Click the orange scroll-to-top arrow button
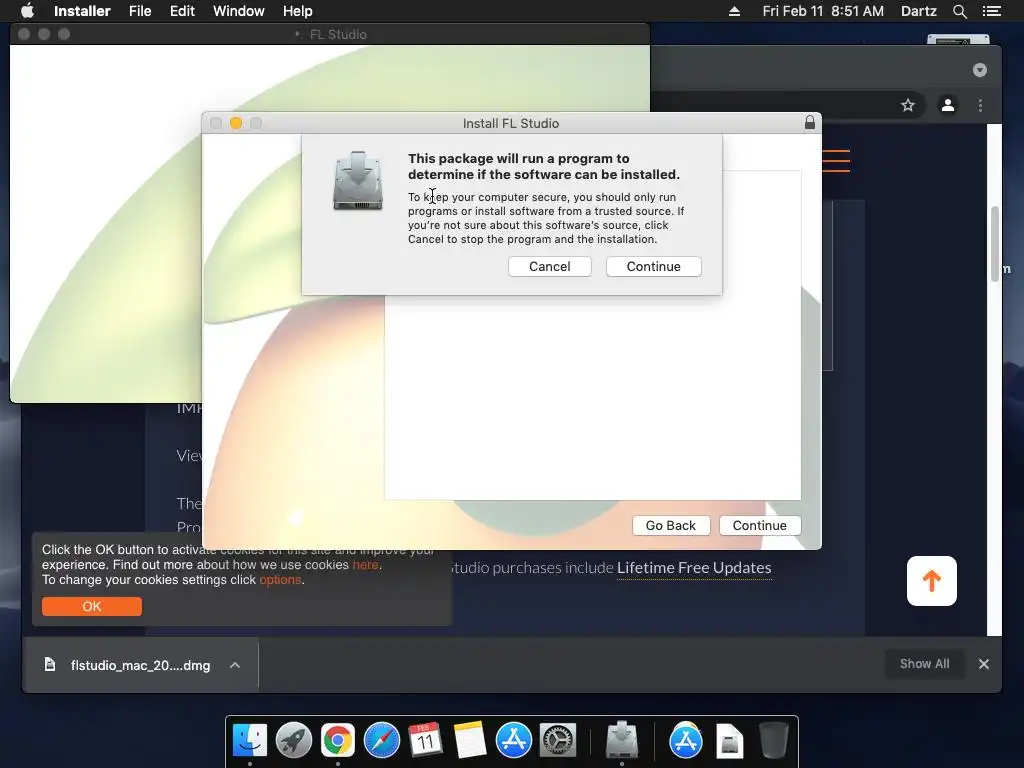The height and width of the screenshot is (768, 1024). click(x=932, y=581)
